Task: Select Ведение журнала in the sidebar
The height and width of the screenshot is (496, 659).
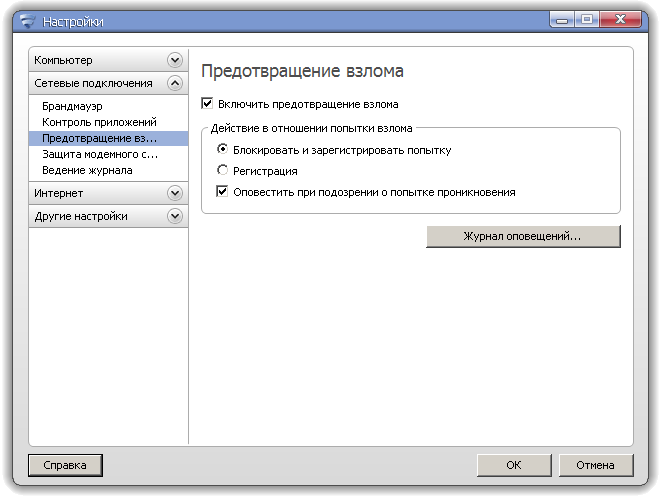Action: pos(108,170)
